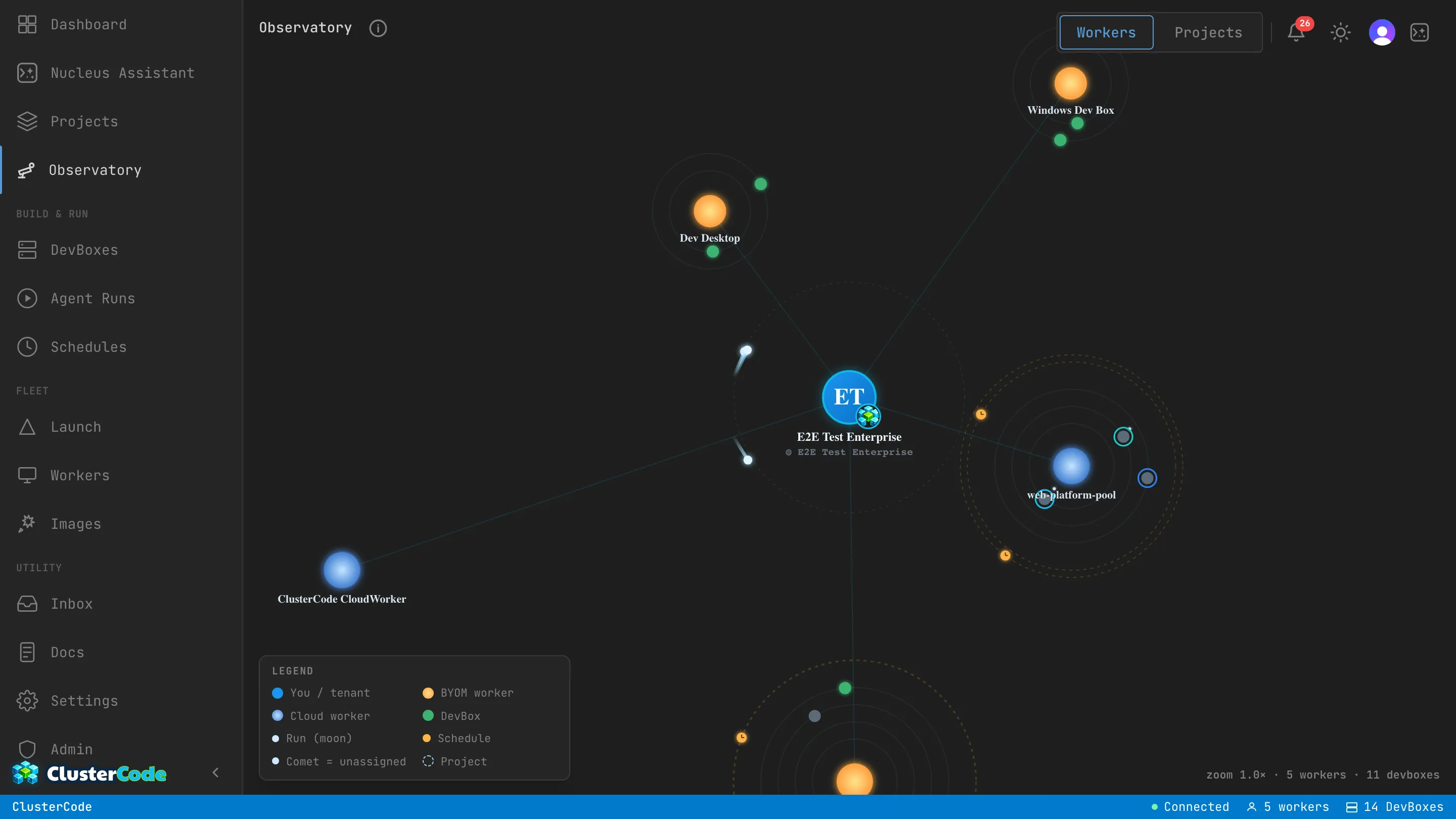Click the Inbox tray icon
The image size is (1456, 819).
(x=27, y=604)
